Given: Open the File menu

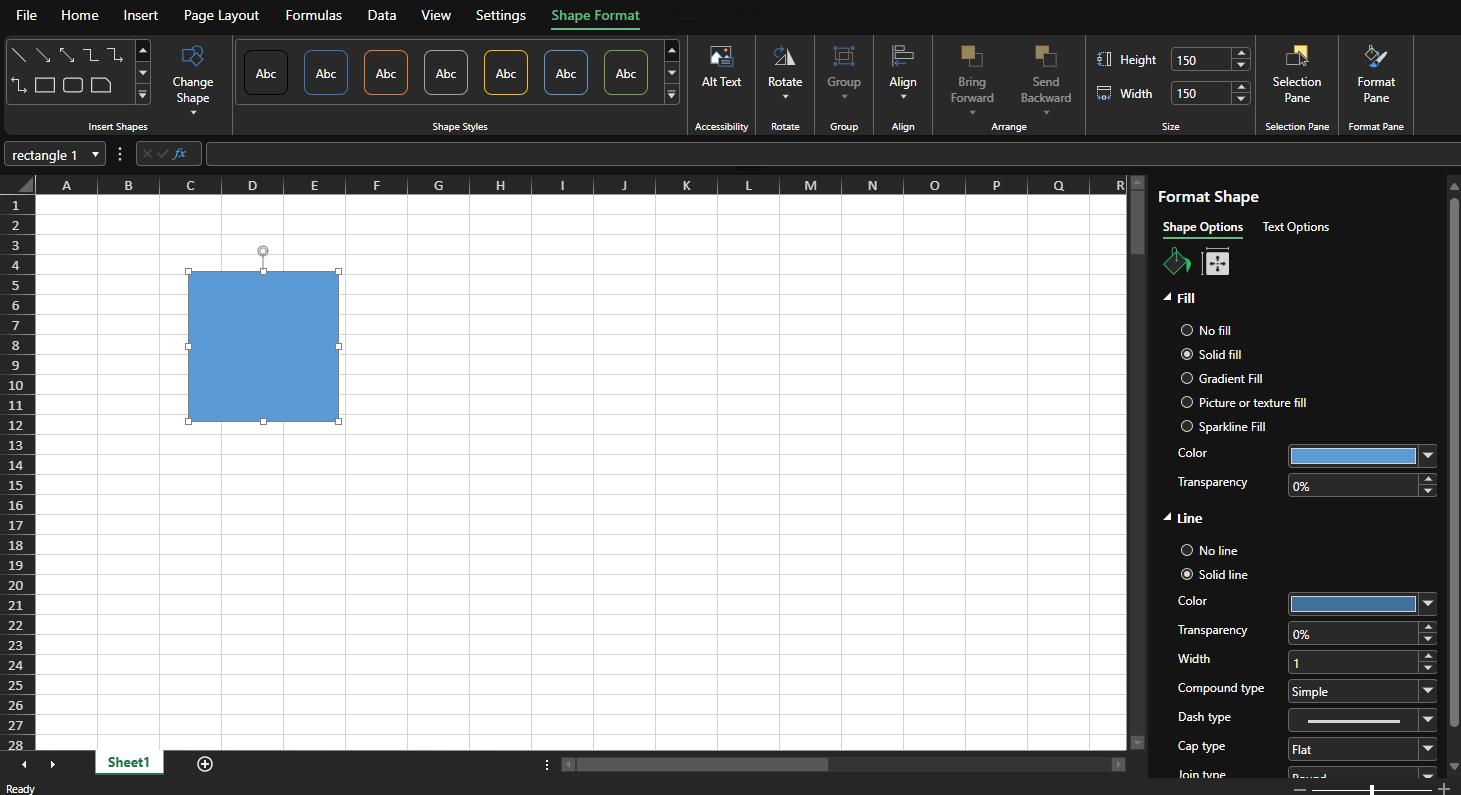Looking at the screenshot, I should [27, 15].
